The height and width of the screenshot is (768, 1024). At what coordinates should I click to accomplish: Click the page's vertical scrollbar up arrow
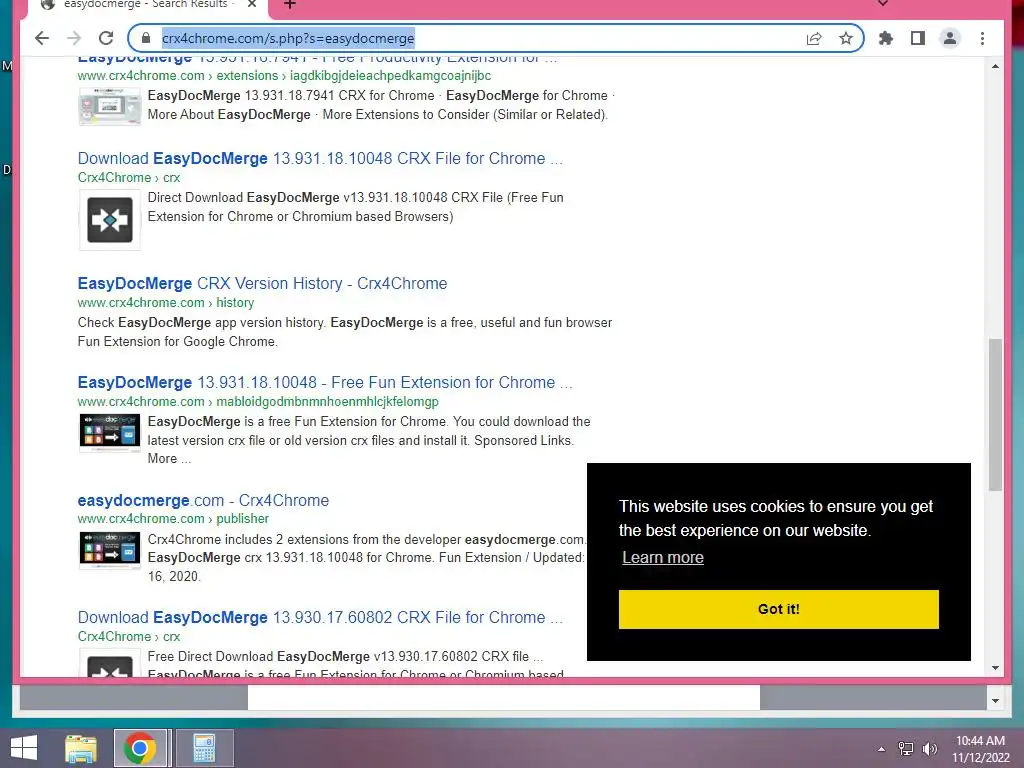[x=995, y=67]
